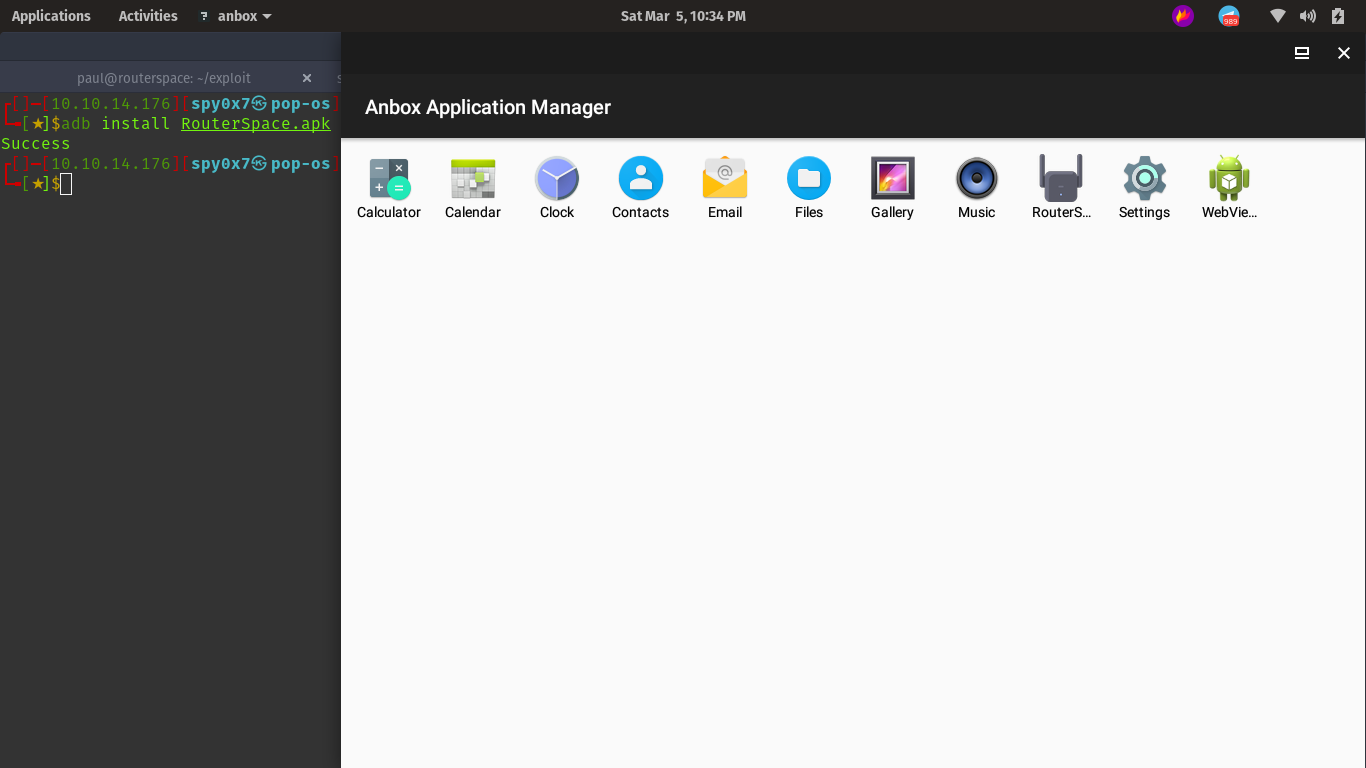Open the Applications menu
This screenshot has width=1366, height=768.
51,15
